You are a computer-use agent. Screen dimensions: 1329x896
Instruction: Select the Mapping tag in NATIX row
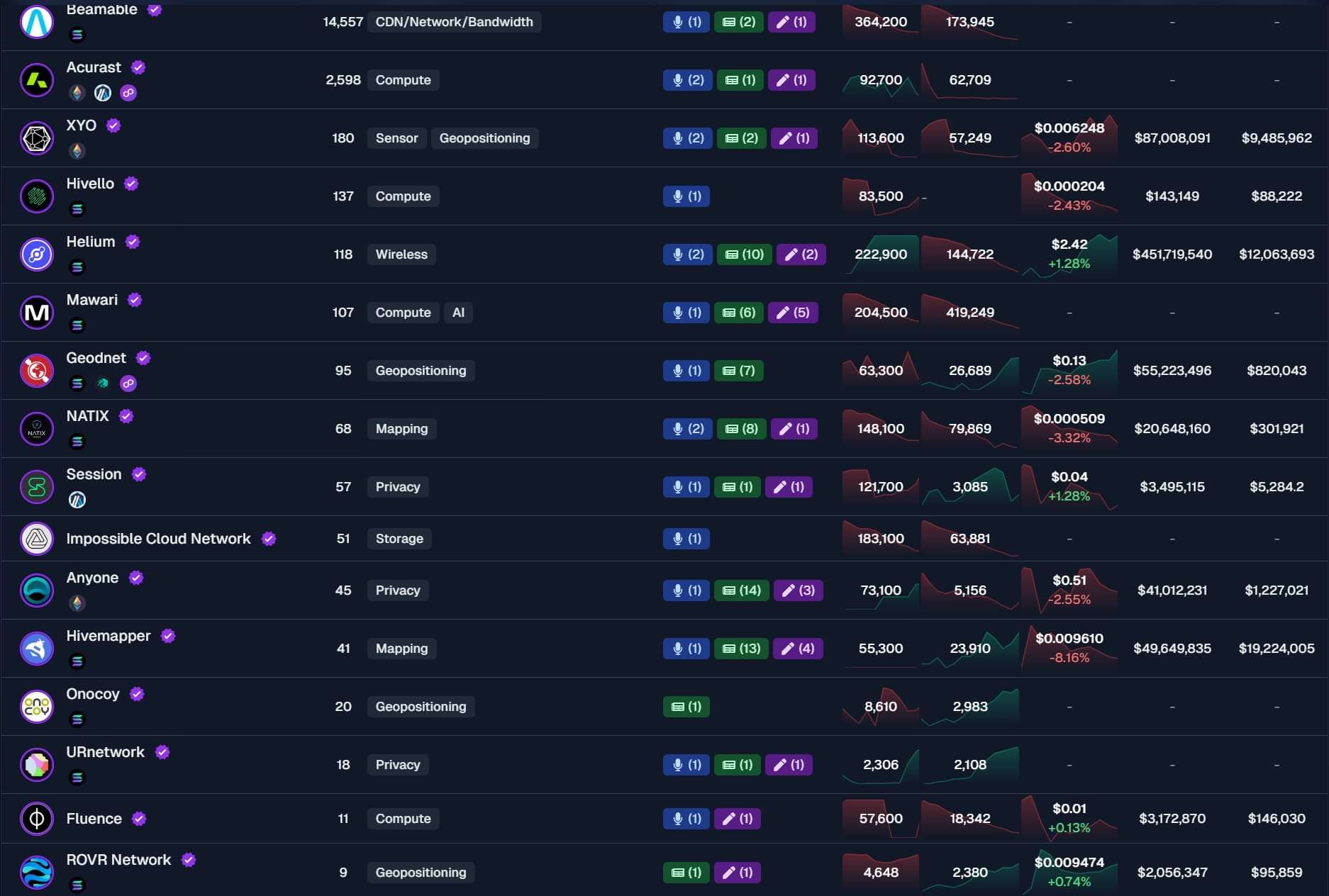401,428
